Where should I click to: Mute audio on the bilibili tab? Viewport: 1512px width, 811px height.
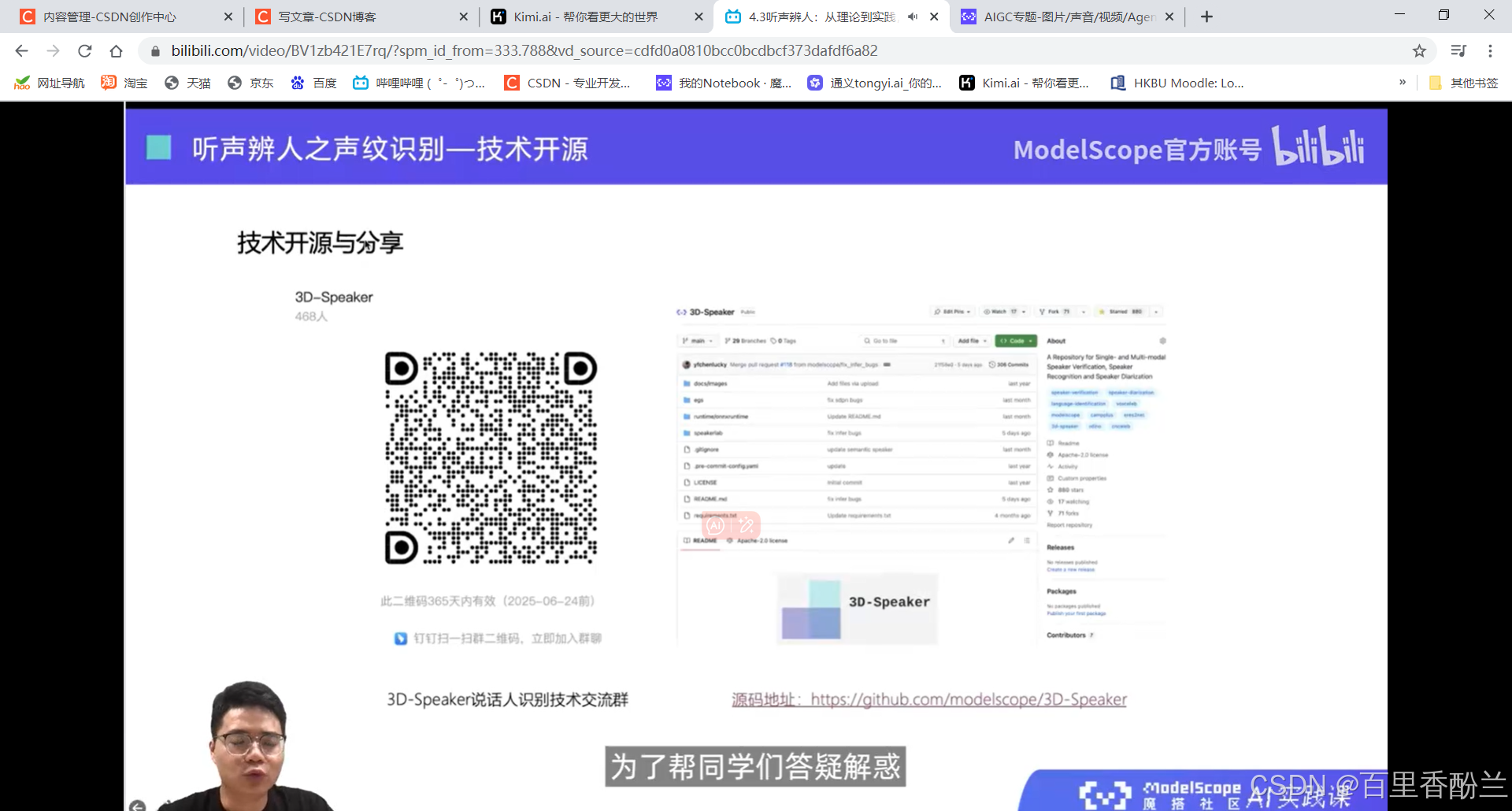click(913, 17)
